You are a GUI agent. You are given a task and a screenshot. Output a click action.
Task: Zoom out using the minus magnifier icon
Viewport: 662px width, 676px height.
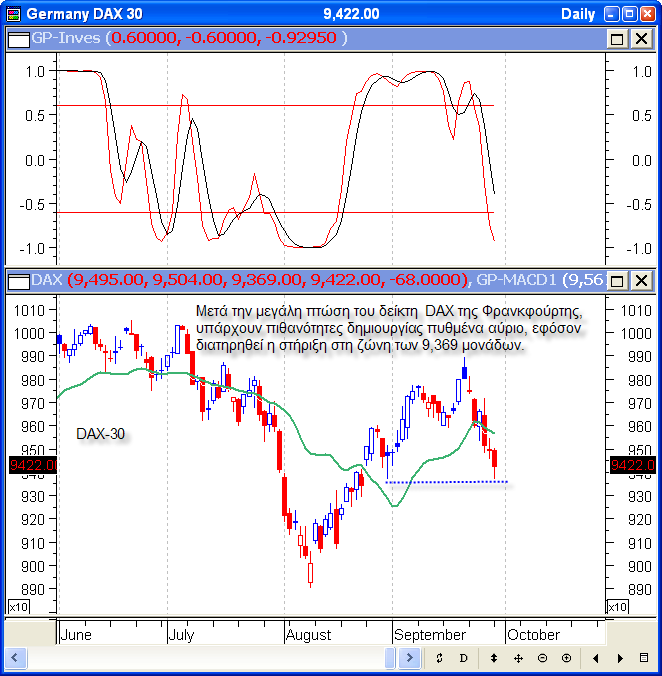(x=542, y=658)
